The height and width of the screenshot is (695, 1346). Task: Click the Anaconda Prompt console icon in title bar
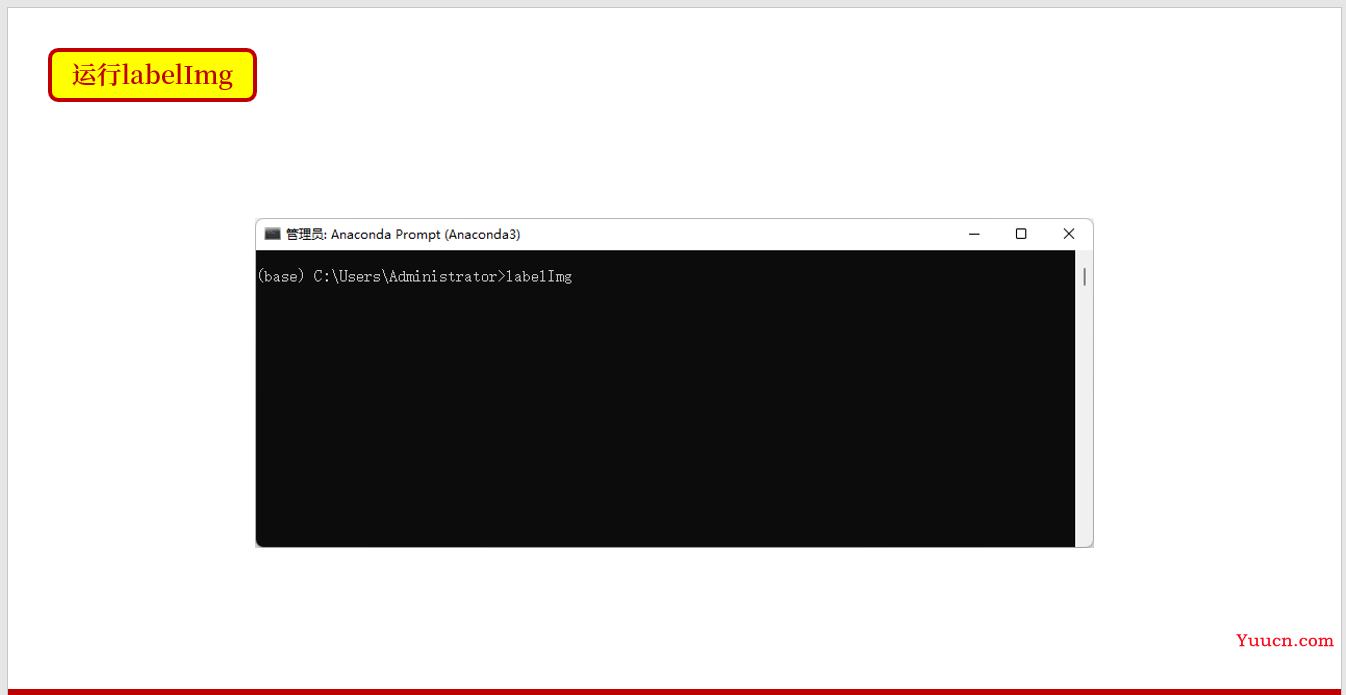pyautogui.click(x=272, y=234)
